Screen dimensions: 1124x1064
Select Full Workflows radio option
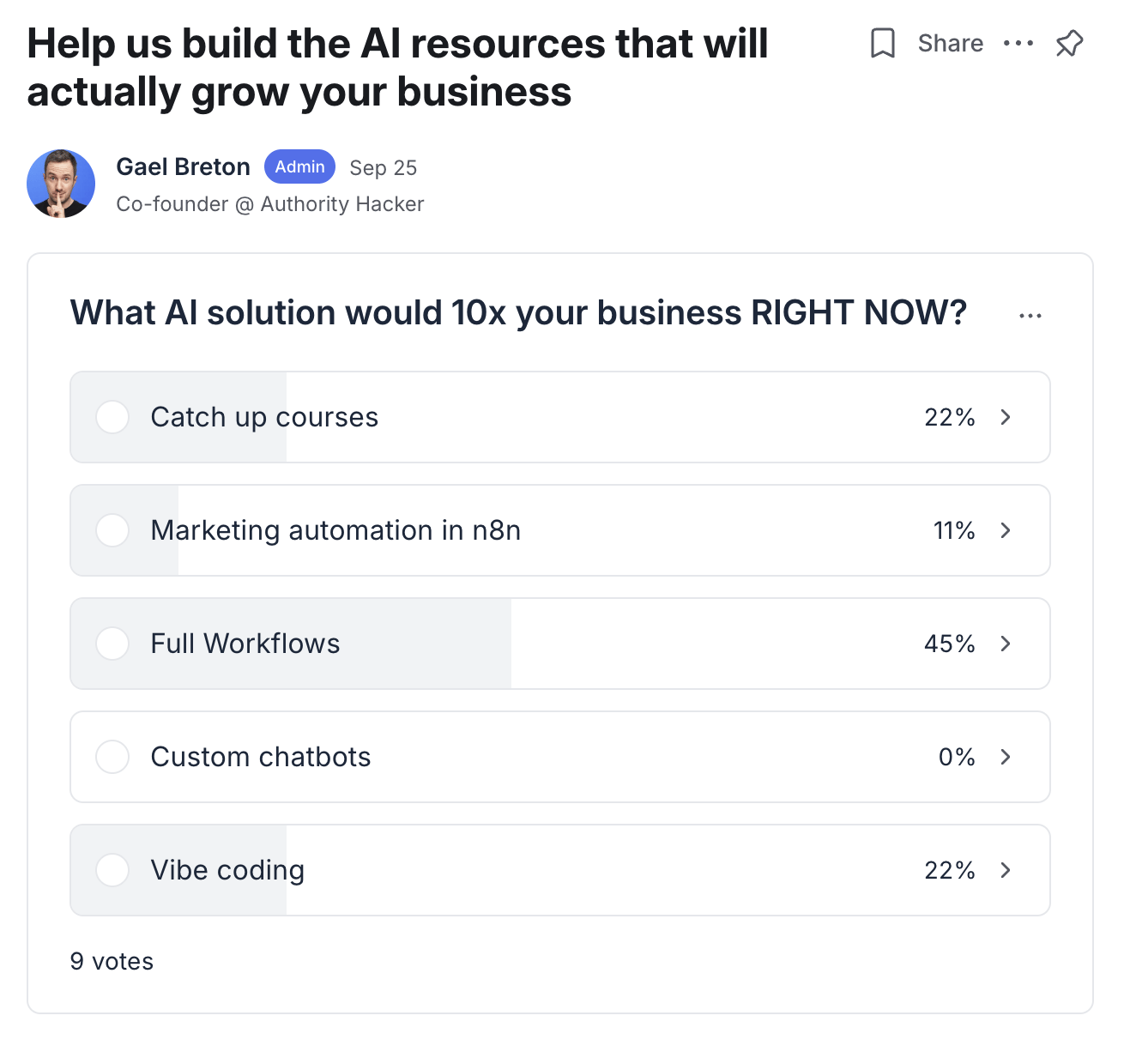click(112, 644)
